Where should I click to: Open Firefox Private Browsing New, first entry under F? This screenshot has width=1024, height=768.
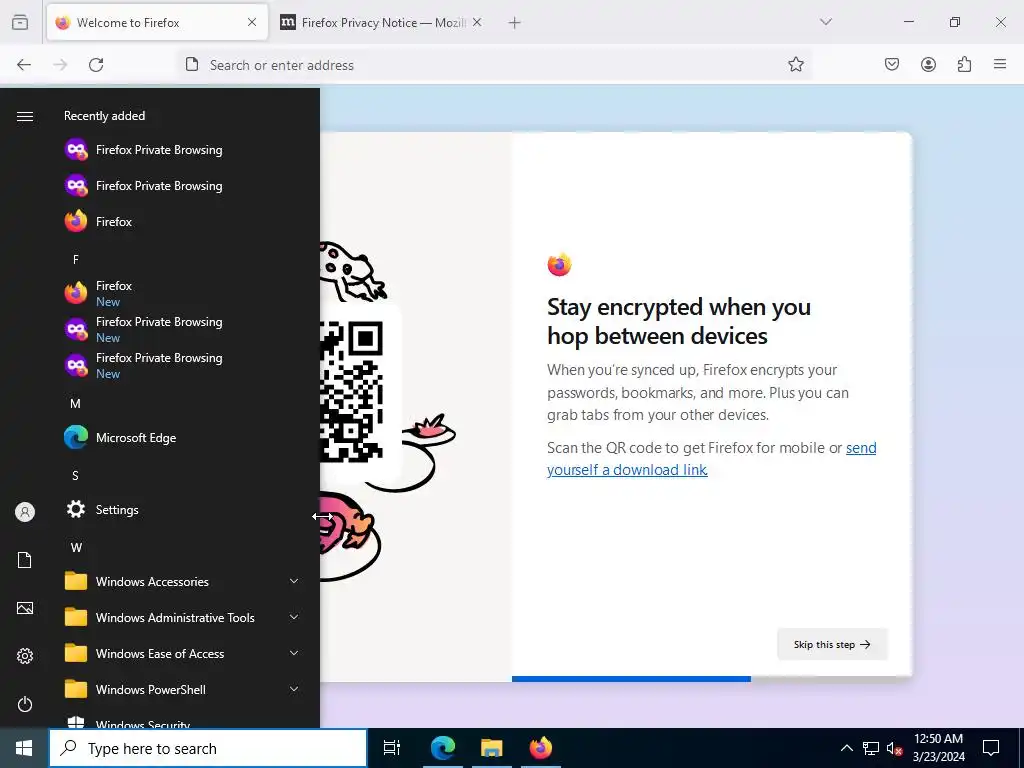(x=183, y=329)
